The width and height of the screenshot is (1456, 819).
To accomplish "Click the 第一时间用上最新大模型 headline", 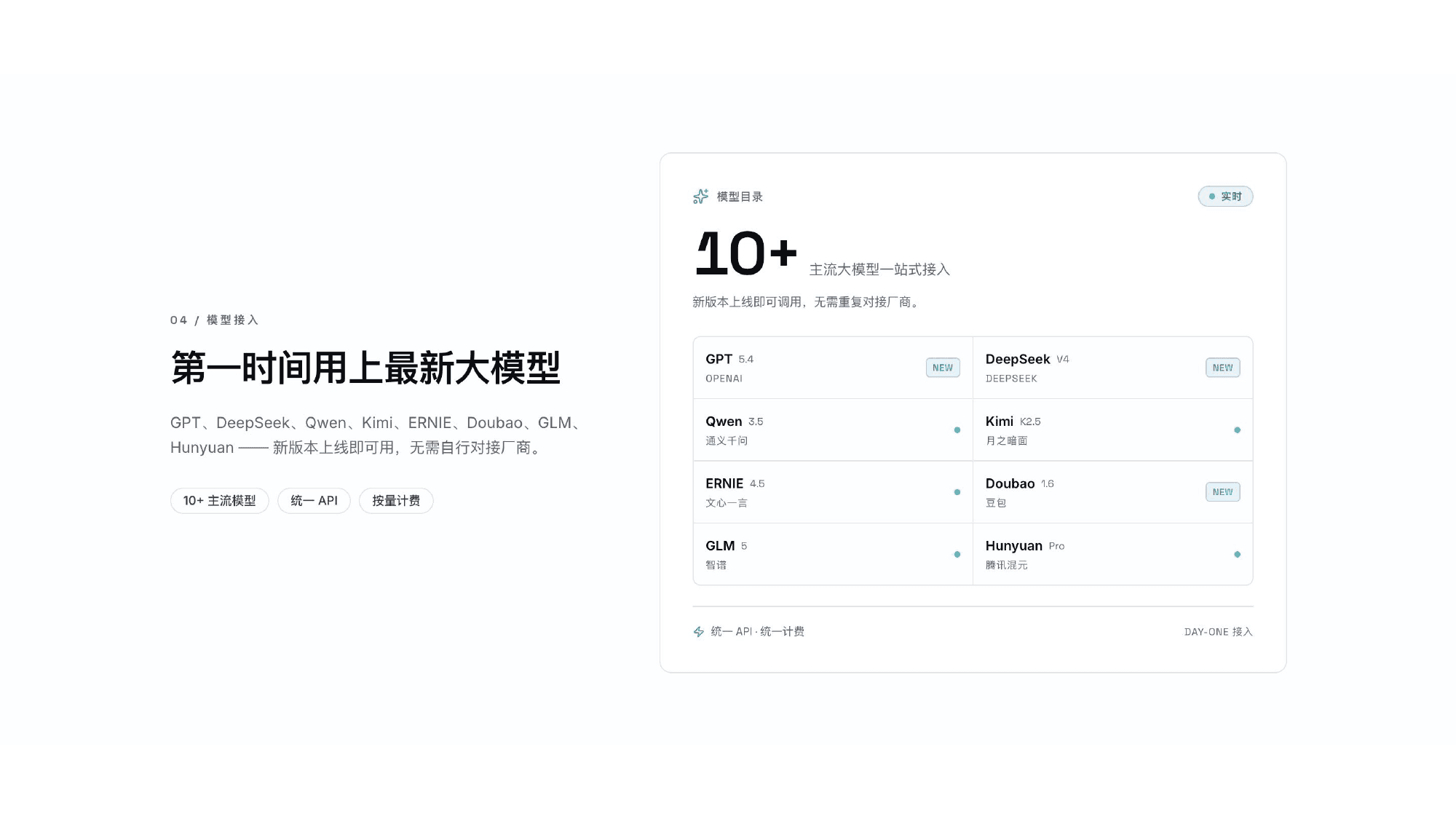I will coord(365,368).
